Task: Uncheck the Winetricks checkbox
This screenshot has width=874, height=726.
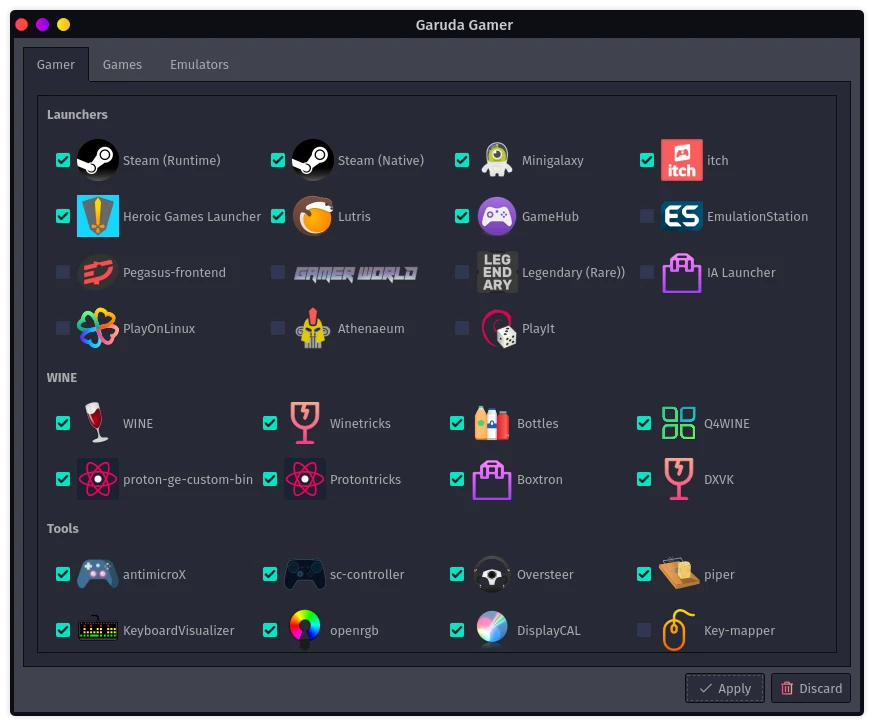Action: (x=270, y=423)
